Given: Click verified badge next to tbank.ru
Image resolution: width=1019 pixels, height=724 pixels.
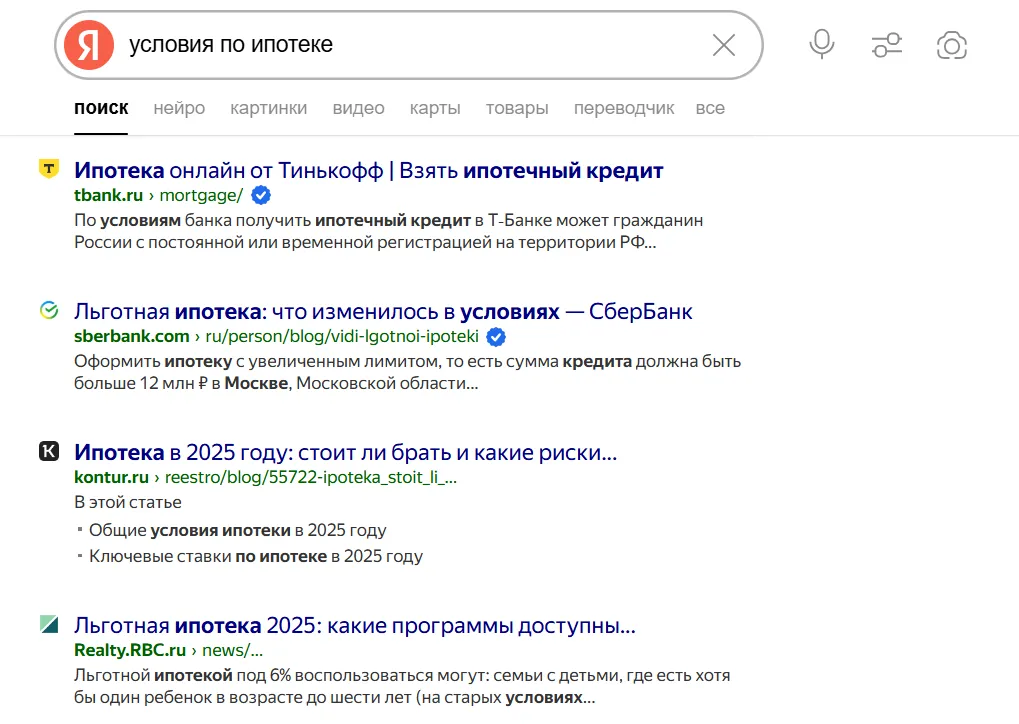Looking at the screenshot, I should click(261, 195).
